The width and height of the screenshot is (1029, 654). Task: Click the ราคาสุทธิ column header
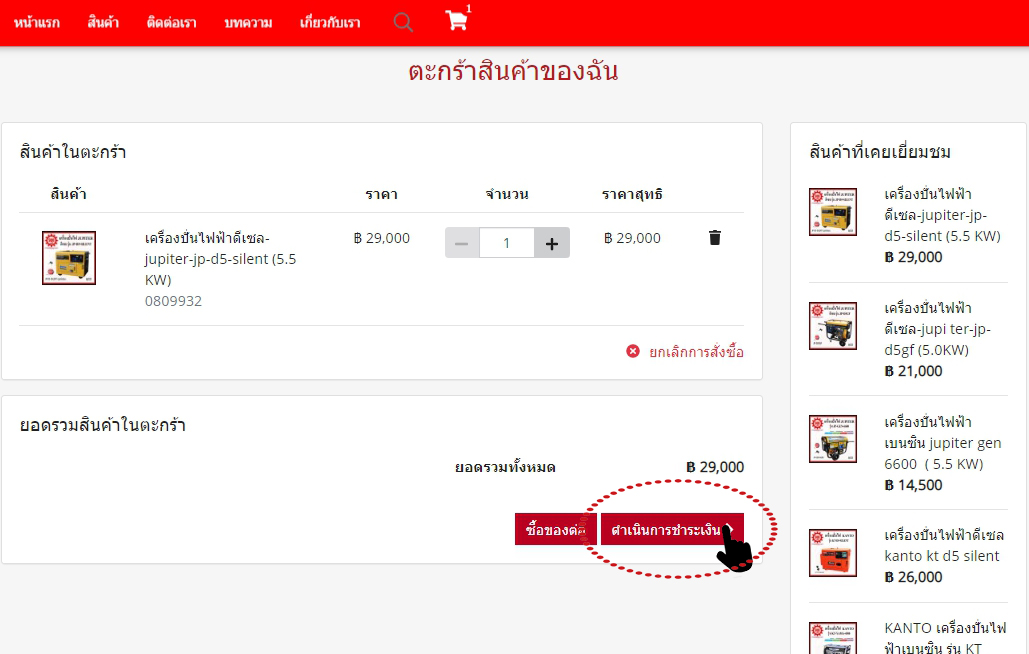pyautogui.click(x=632, y=194)
